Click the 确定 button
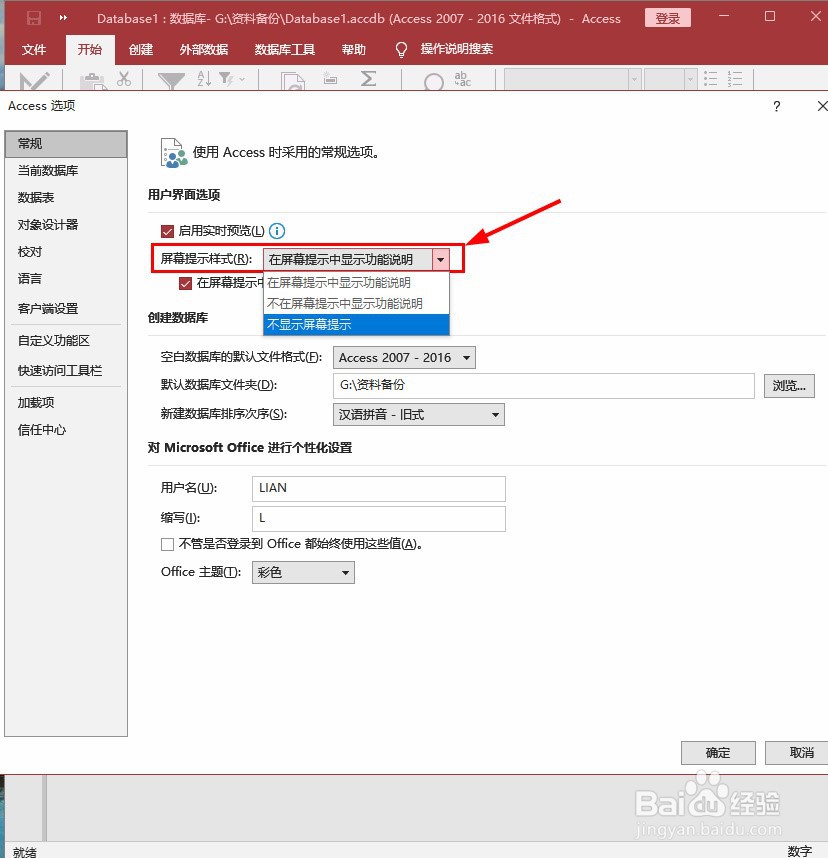This screenshot has height=858, width=828. point(718,753)
